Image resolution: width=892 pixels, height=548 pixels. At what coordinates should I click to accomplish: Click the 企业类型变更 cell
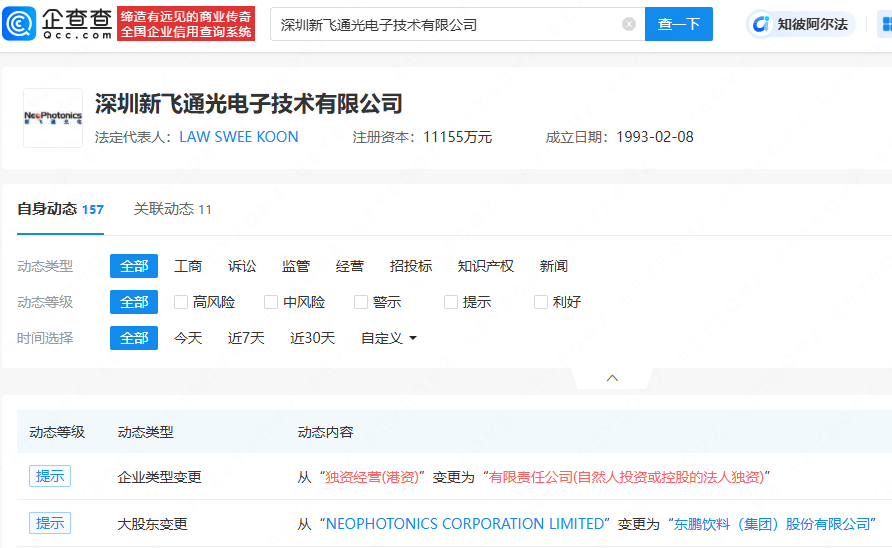[159, 477]
